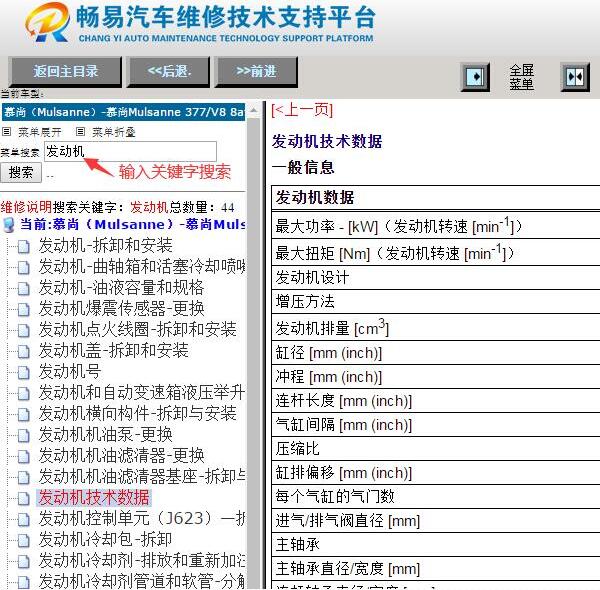Open 发动机横向构件-拆卸与安装 item
This screenshot has width=600, height=590.
point(137,414)
